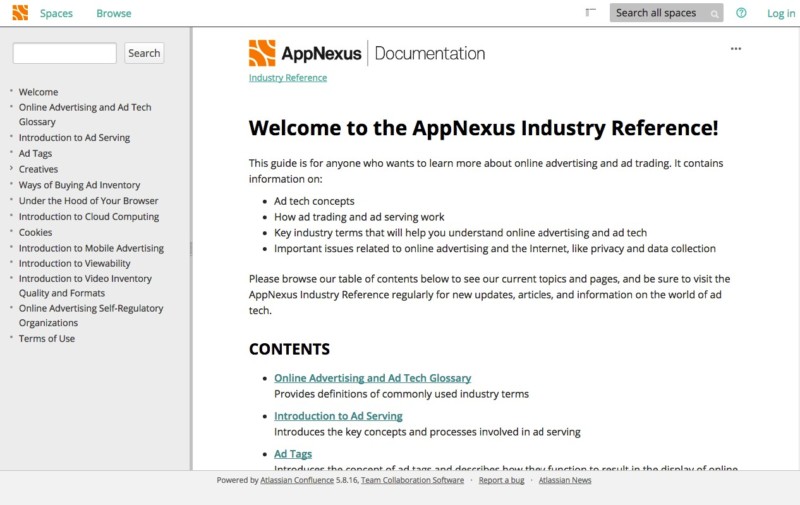The height and width of the screenshot is (505, 800).
Task: Click the Report a bug footer link
Action: tap(501, 480)
